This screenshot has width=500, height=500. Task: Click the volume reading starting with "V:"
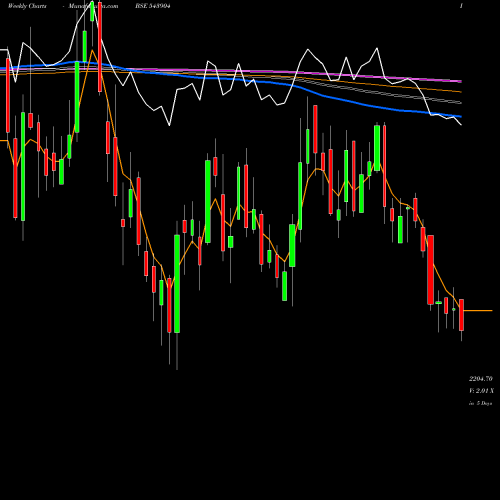481,391
